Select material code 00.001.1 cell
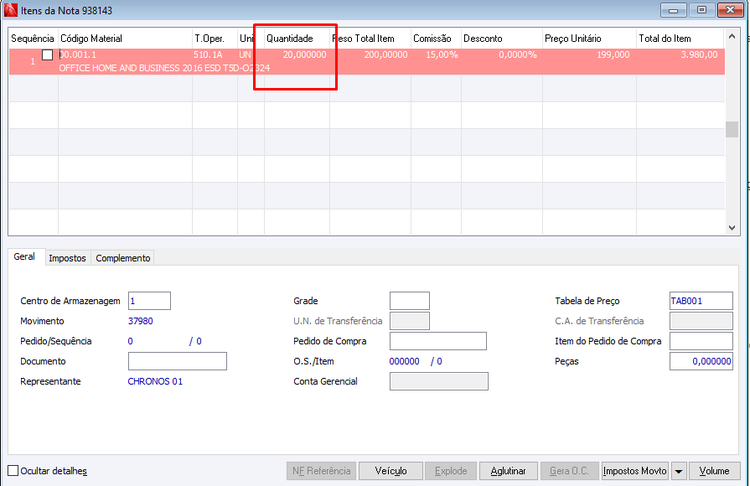The image size is (750, 486). pos(78,55)
